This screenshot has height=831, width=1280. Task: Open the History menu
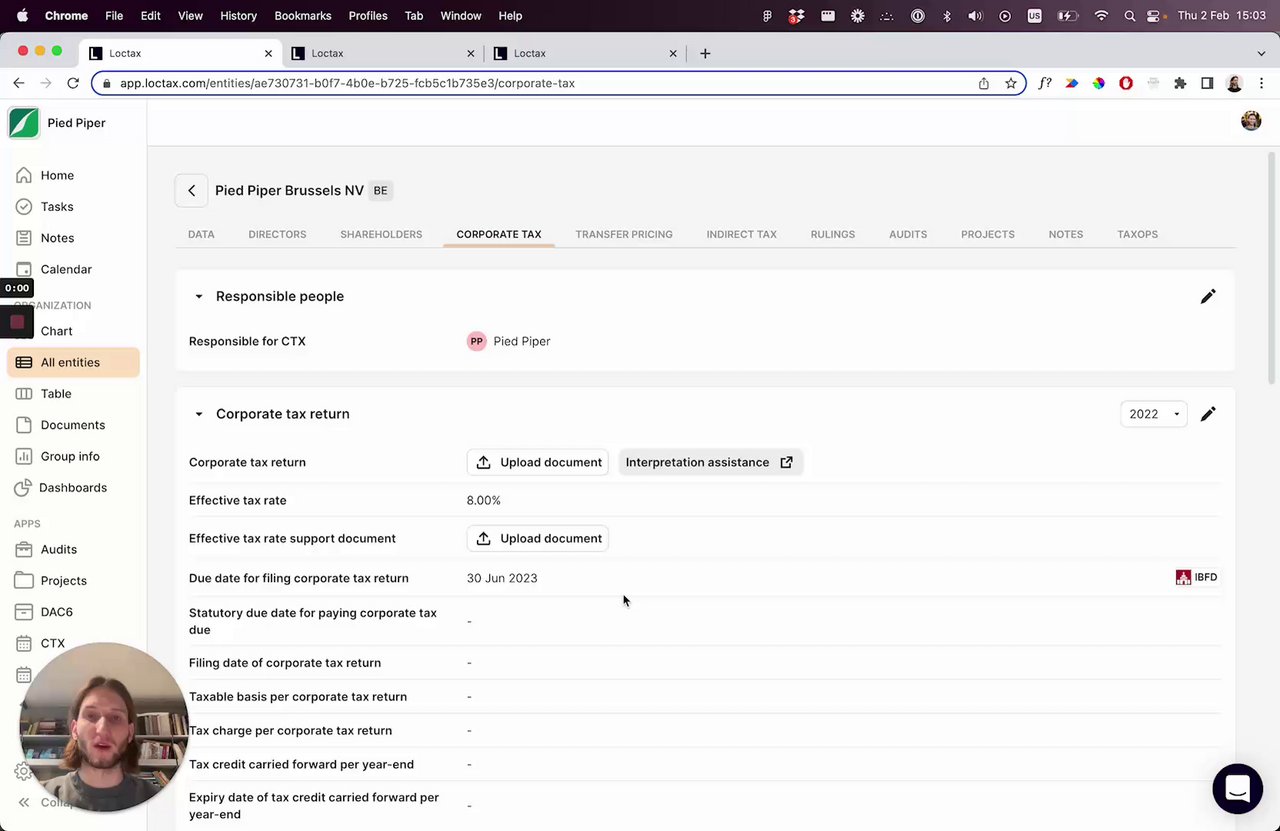[238, 16]
